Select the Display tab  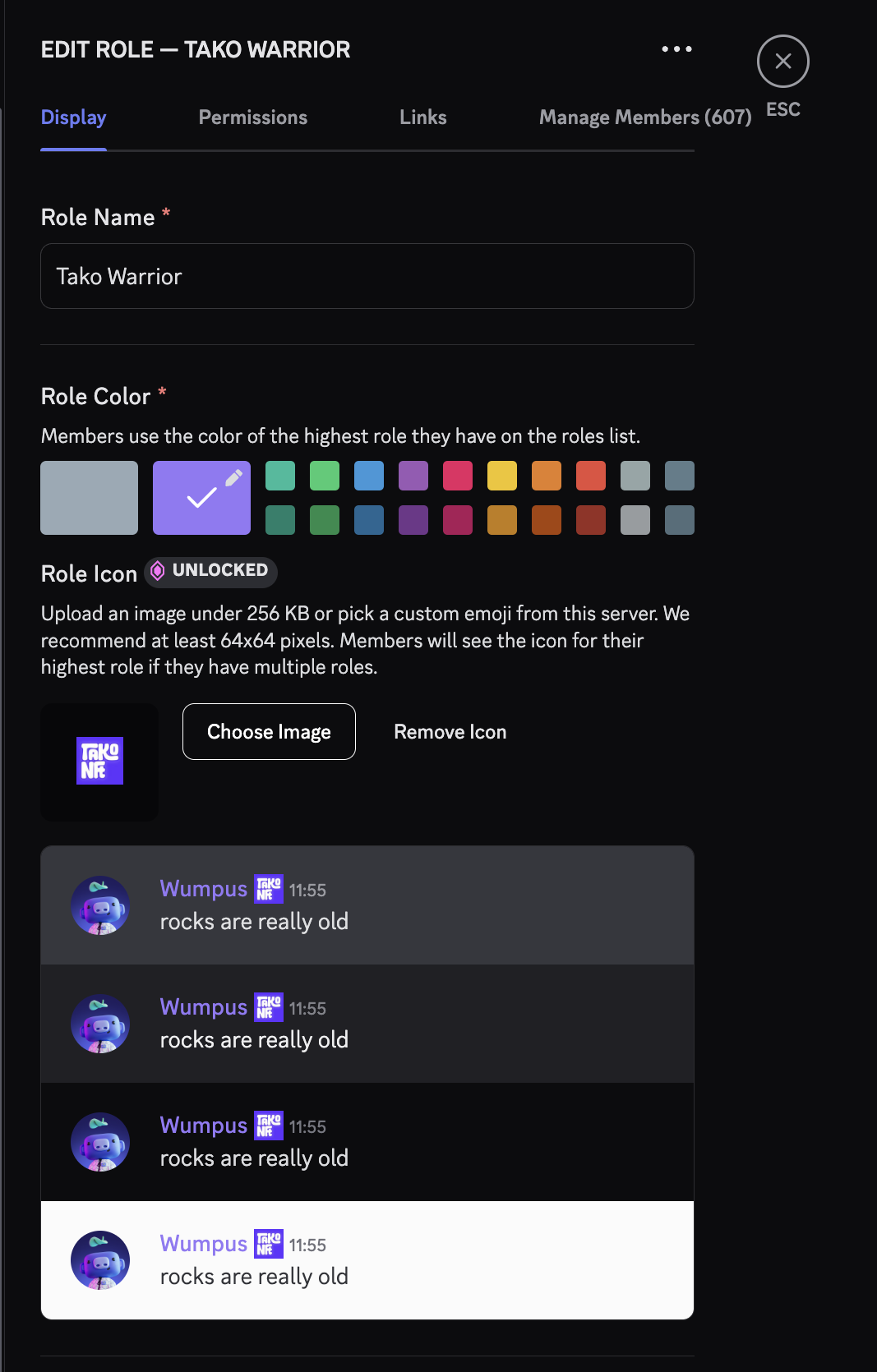(73, 117)
